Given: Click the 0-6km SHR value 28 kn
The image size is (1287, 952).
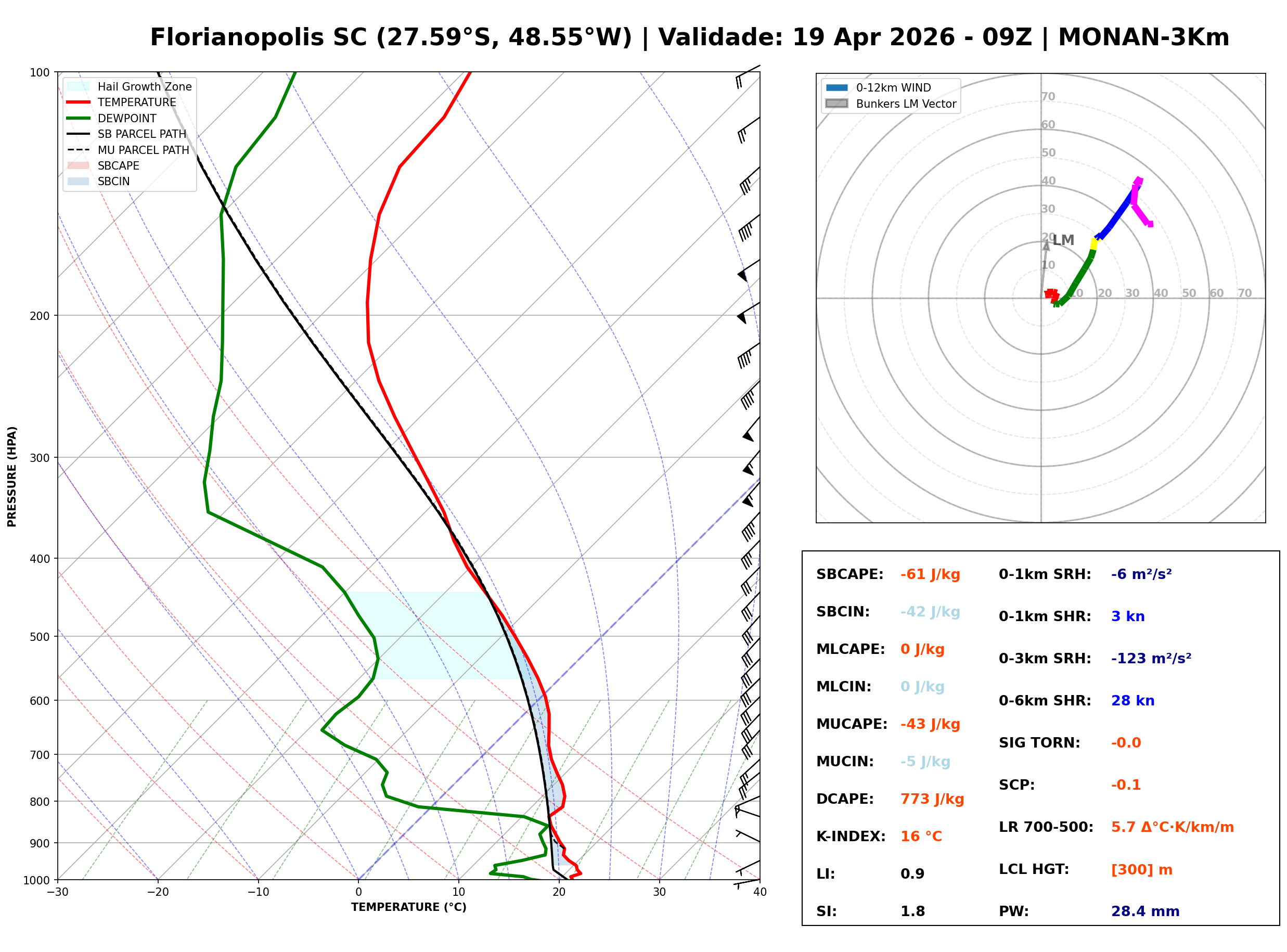Looking at the screenshot, I should pos(1132,701).
